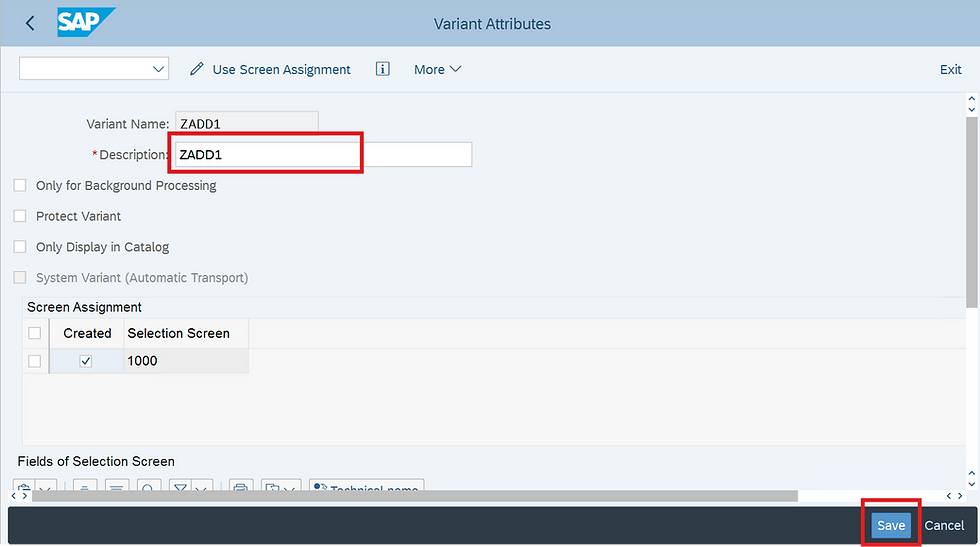Cancel the variant dialog

944,525
